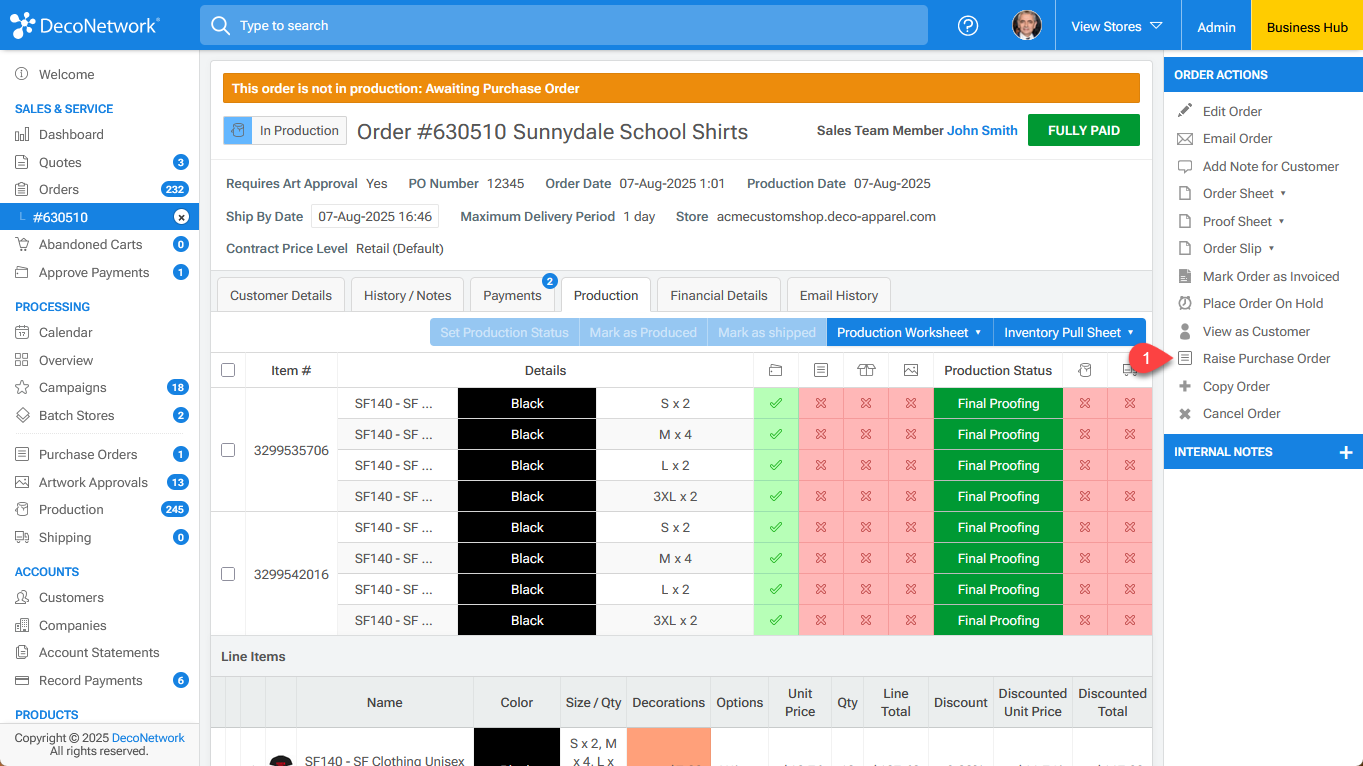Expand the View Stores dropdown
Image resolution: width=1363 pixels, height=766 pixels.
(1117, 25)
